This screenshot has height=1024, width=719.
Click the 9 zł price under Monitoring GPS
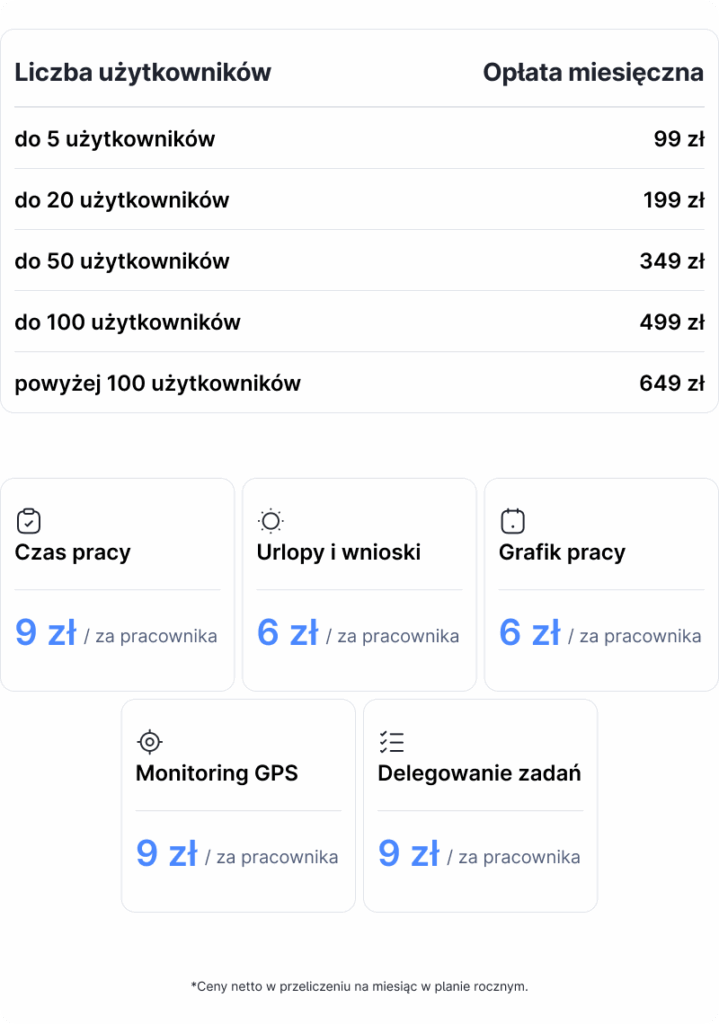coord(166,854)
